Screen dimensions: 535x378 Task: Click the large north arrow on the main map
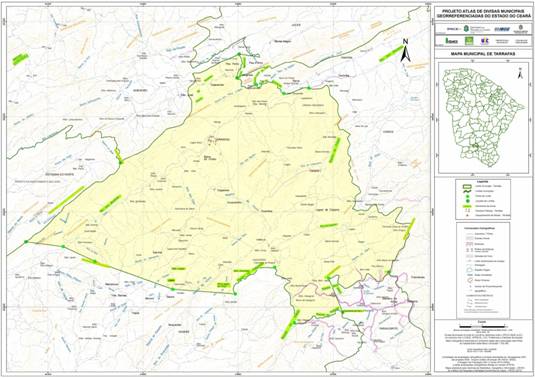coord(405,50)
